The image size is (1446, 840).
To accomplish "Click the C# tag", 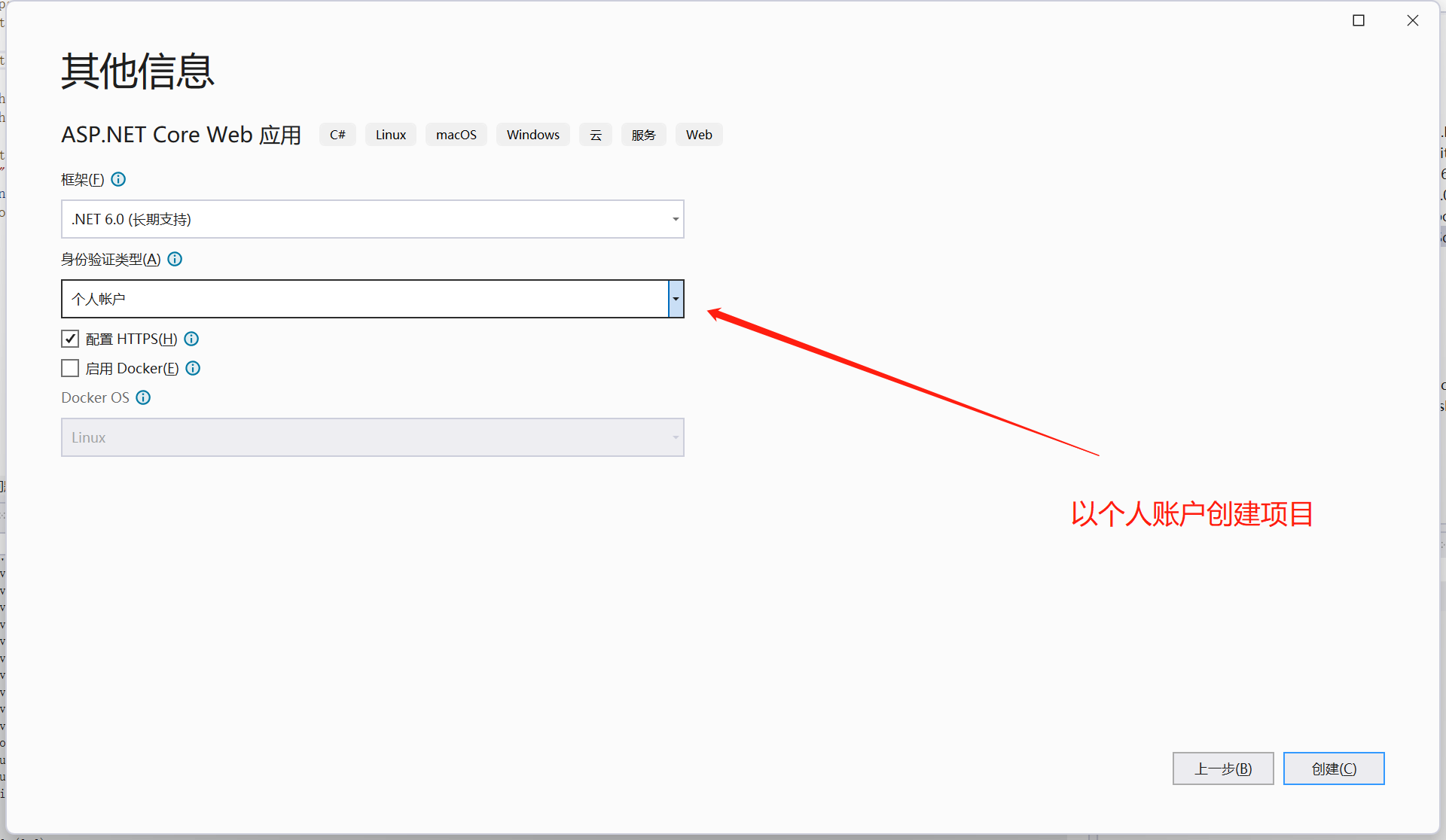I will pos(337,135).
